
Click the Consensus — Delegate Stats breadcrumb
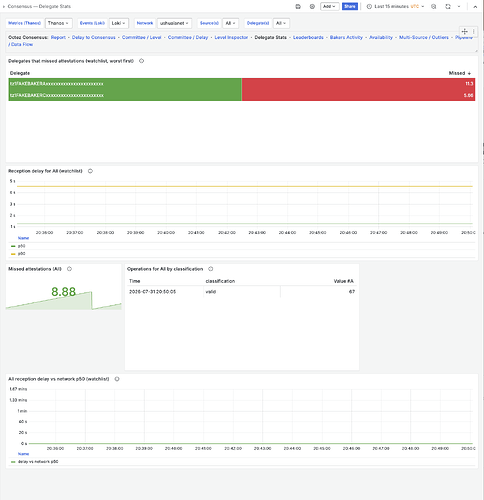tap(39, 6)
